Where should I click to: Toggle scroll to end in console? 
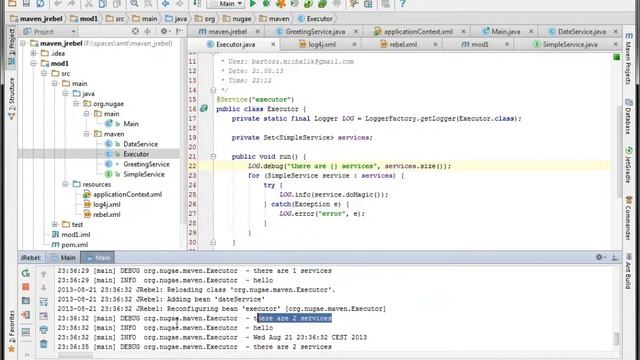click(44, 316)
